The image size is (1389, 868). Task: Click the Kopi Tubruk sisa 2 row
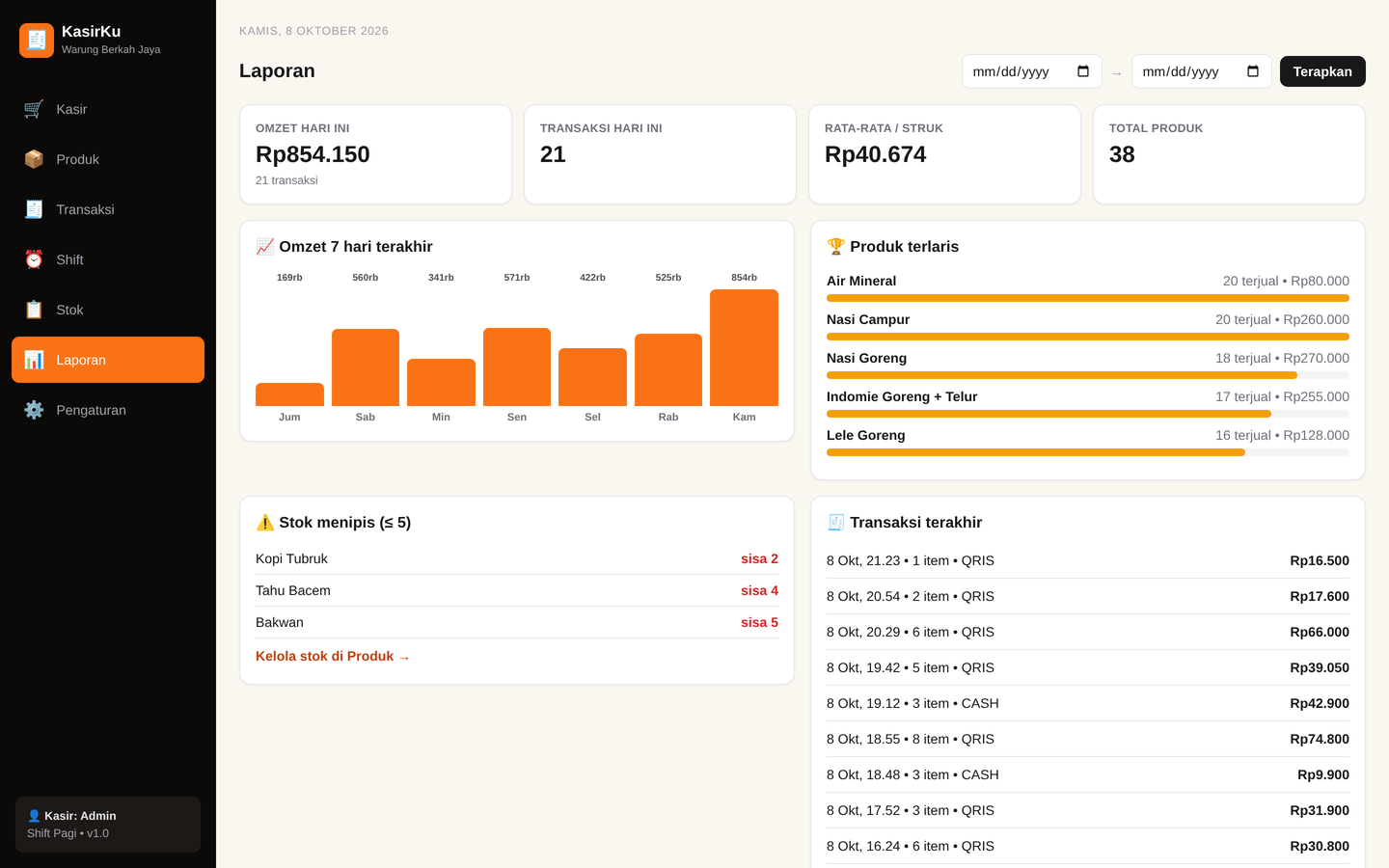click(x=517, y=558)
